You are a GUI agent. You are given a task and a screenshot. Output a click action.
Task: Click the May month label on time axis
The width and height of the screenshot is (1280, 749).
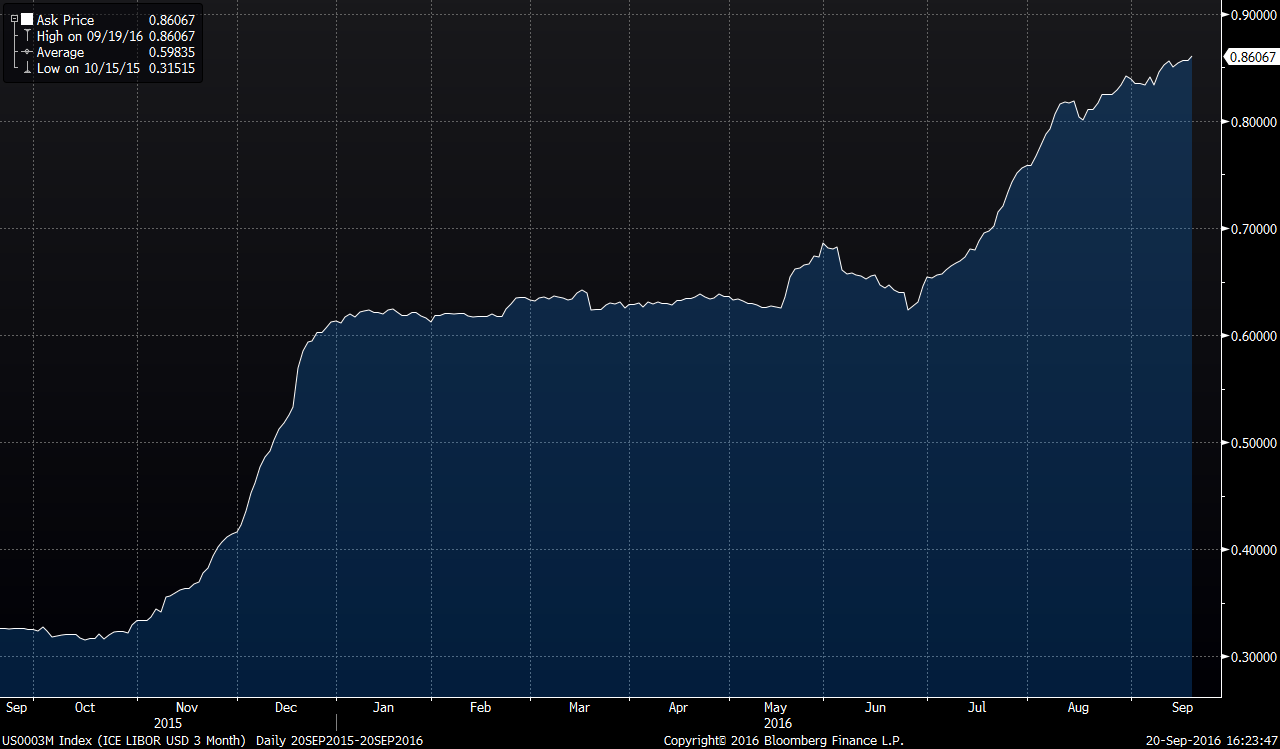pyautogui.click(x=777, y=707)
